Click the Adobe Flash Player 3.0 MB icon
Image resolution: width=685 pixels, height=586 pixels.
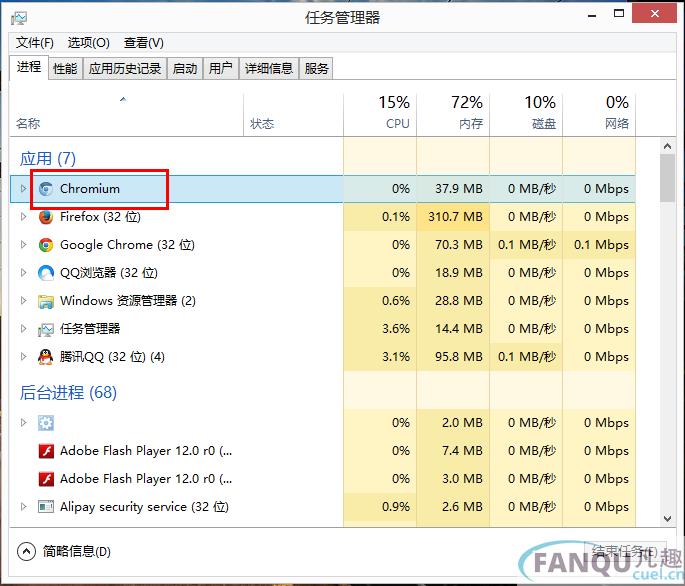click(46, 479)
